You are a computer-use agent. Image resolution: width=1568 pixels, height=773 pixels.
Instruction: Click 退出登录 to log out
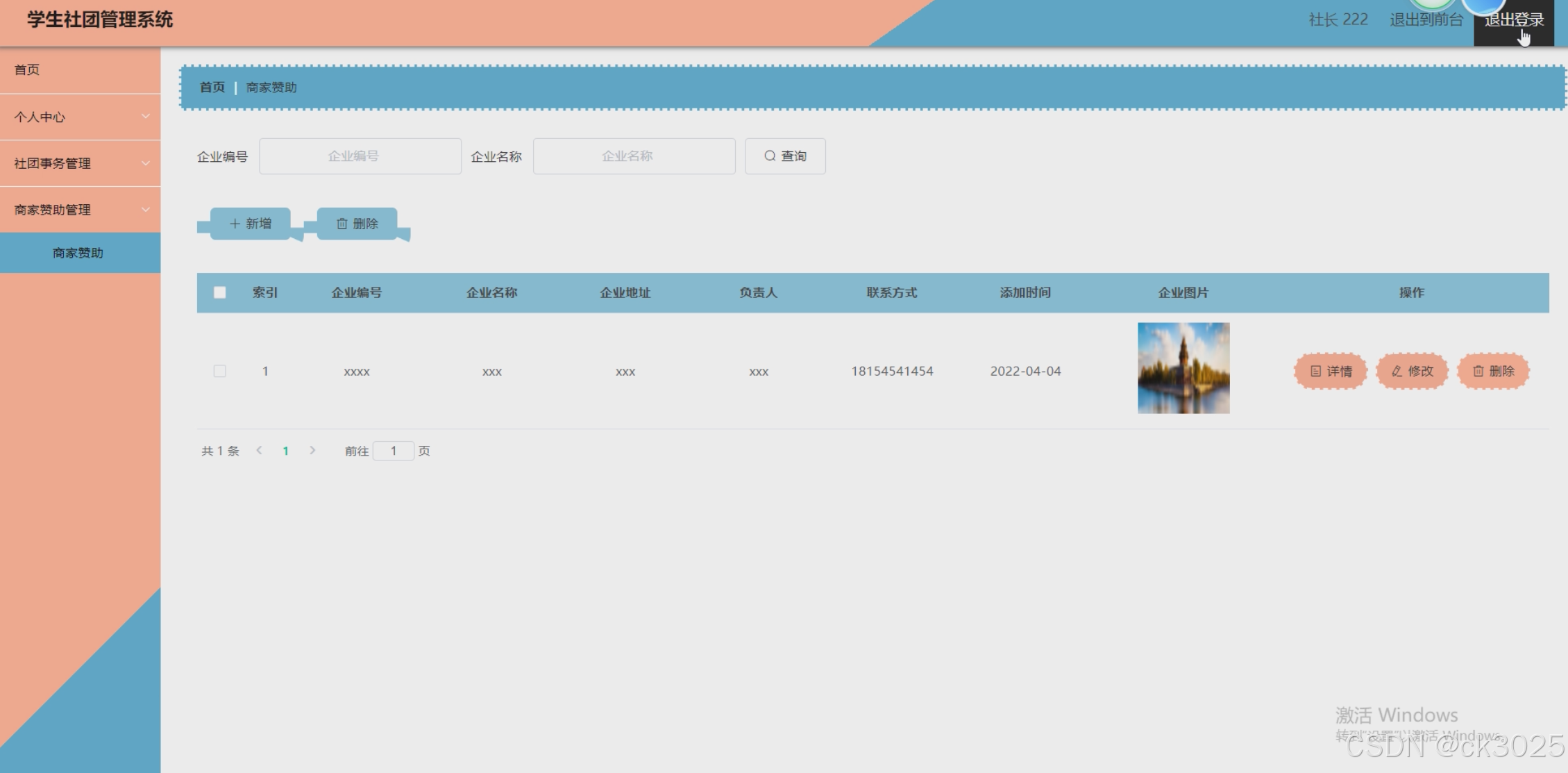[1513, 20]
